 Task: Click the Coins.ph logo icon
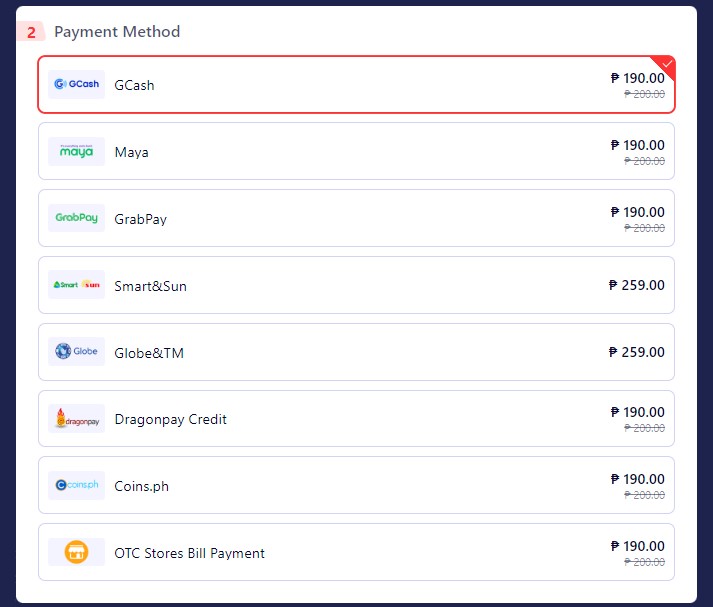pyautogui.click(x=76, y=486)
